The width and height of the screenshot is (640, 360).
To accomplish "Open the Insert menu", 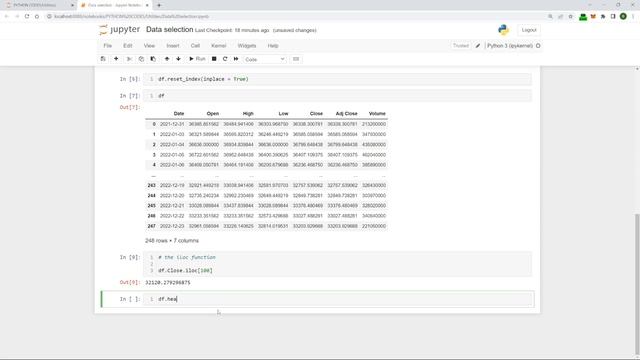I will point(173,46).
